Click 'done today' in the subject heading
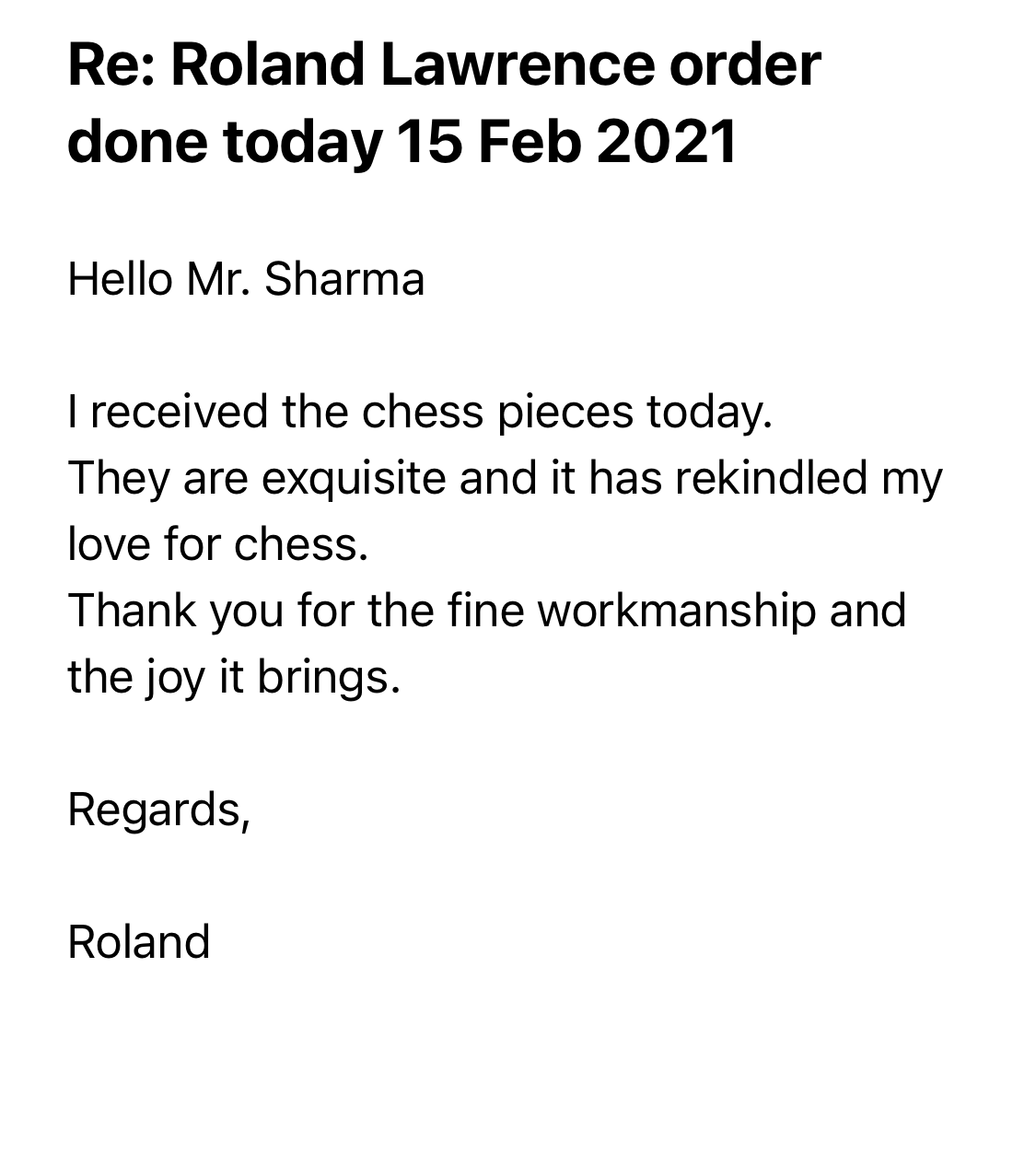The height and width of the screenshot is (1154, 1036). pos(225,143)
